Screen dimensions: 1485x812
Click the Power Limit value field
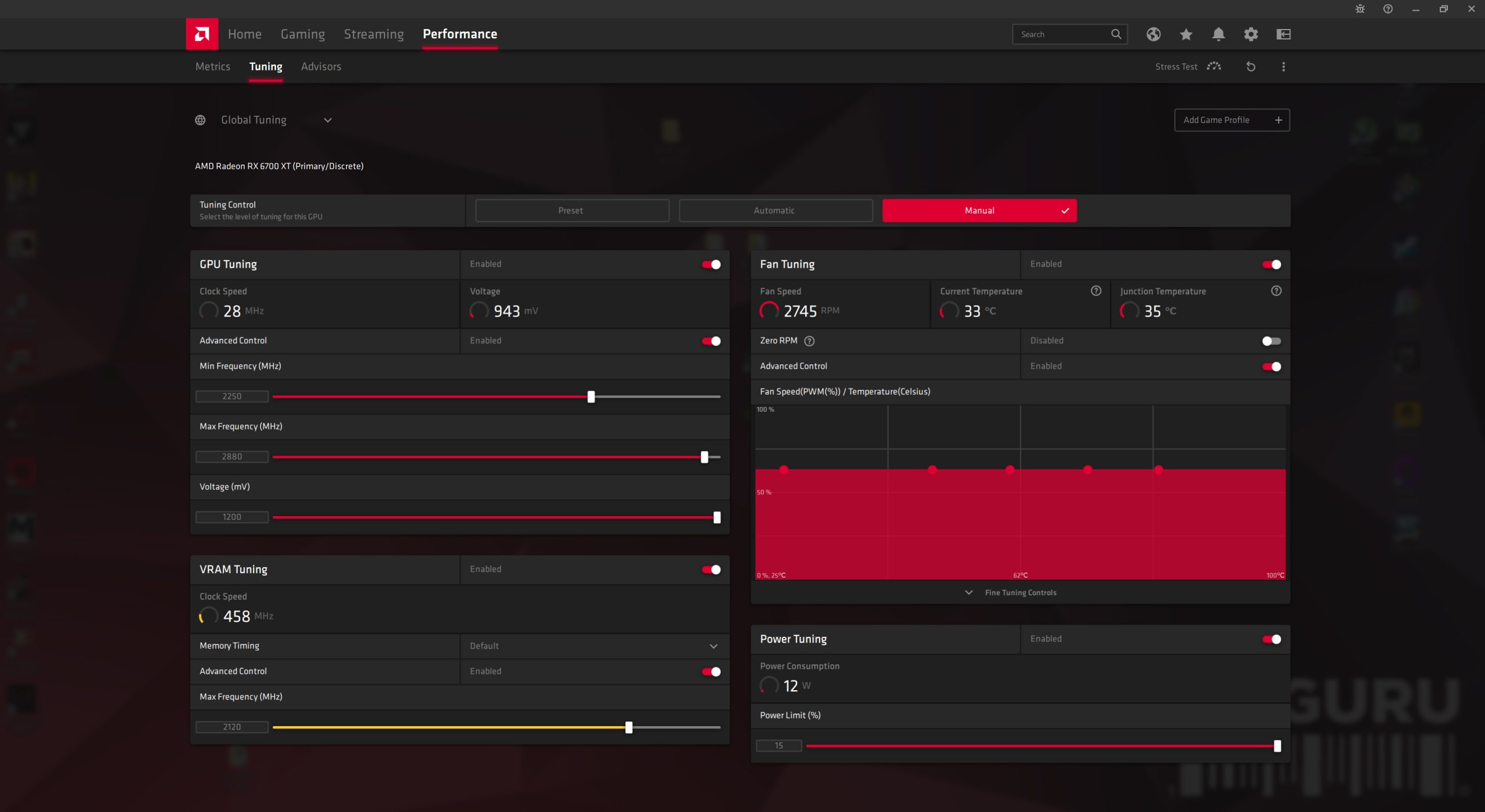(778, 746)
